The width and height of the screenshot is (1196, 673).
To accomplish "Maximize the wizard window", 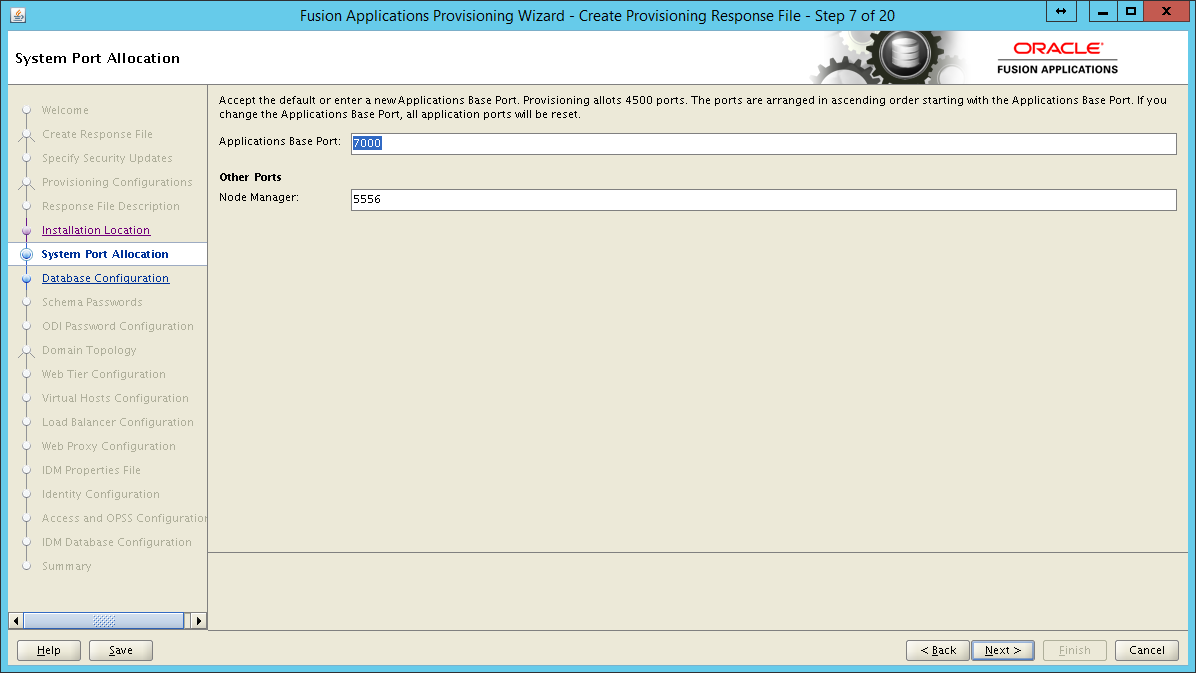I will 1131,11.
